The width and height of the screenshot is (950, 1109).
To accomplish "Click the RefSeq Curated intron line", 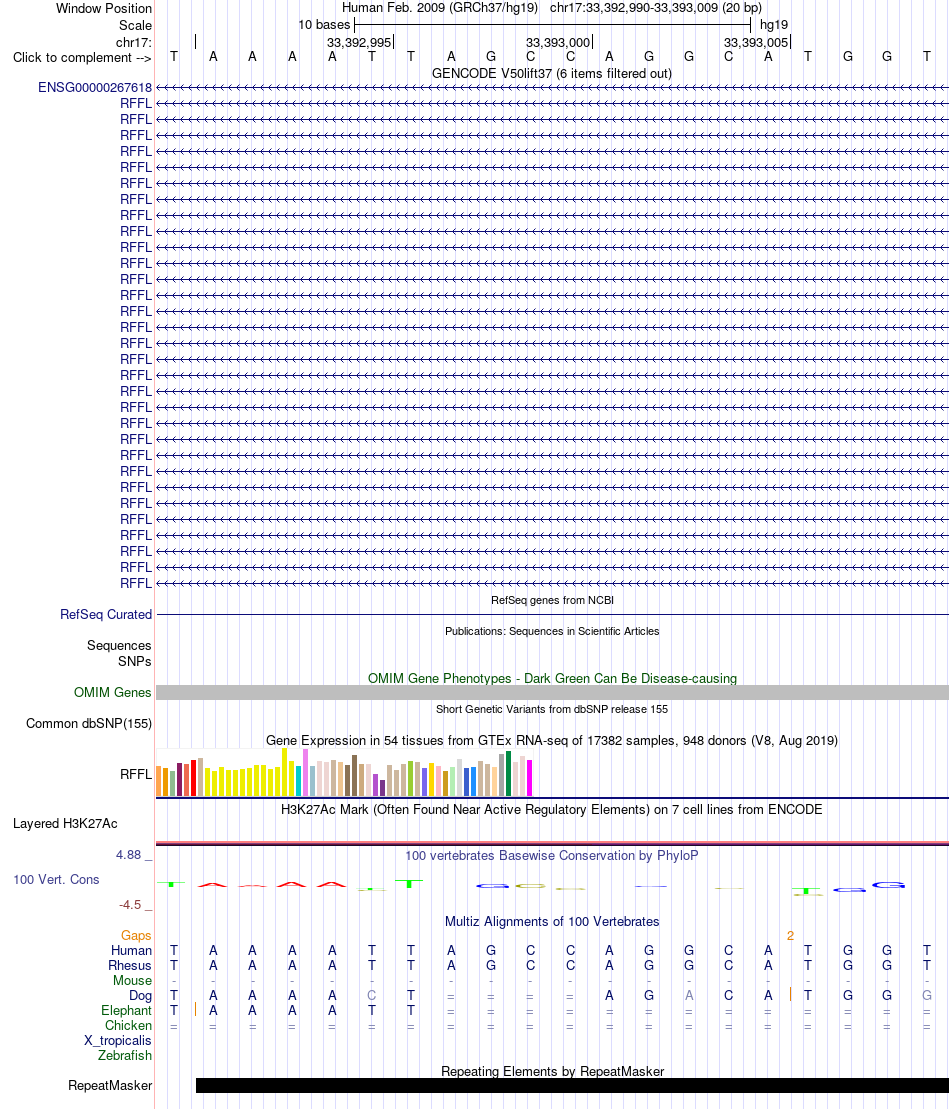I will (552, 615).
